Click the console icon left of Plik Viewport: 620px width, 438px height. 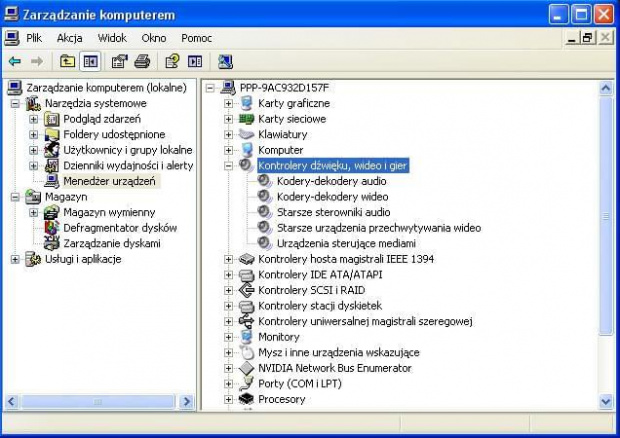(12, 38)
